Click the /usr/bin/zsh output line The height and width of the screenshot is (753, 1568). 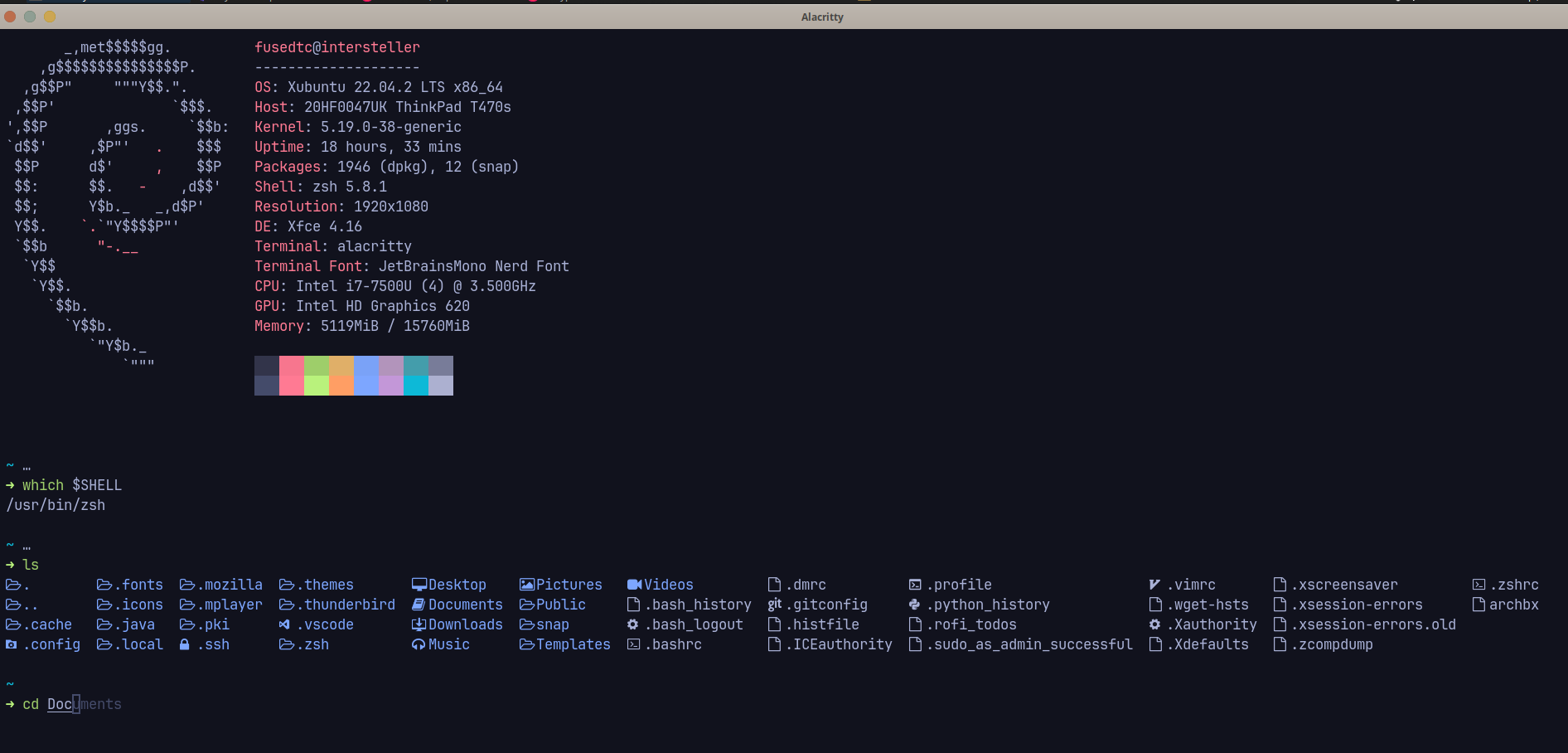pyautogui.click(x=56, y=505)
